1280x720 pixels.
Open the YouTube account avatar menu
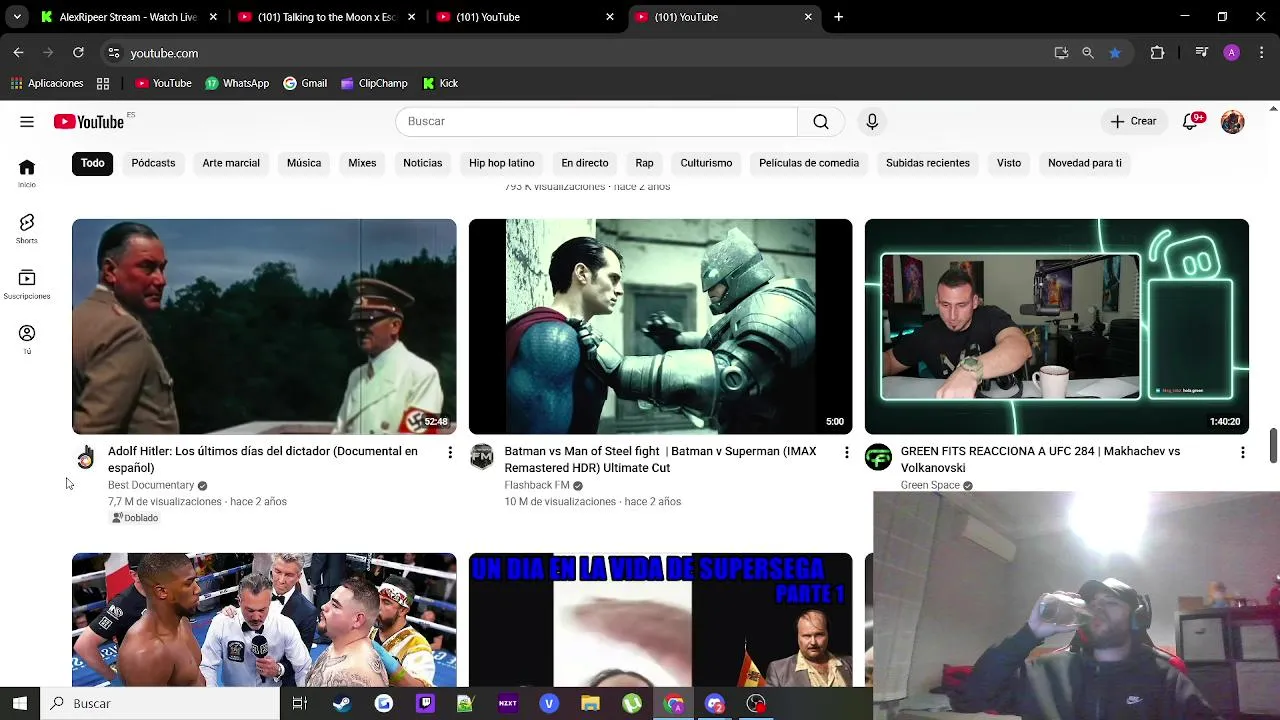(1232, 122)
